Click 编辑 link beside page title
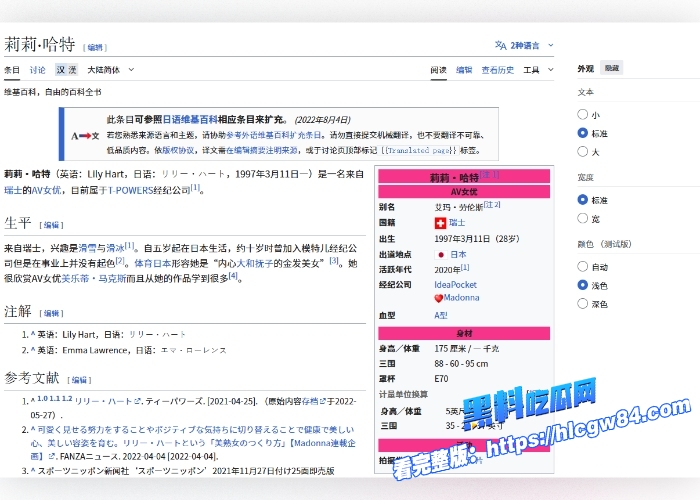 (x=95, y=47)
